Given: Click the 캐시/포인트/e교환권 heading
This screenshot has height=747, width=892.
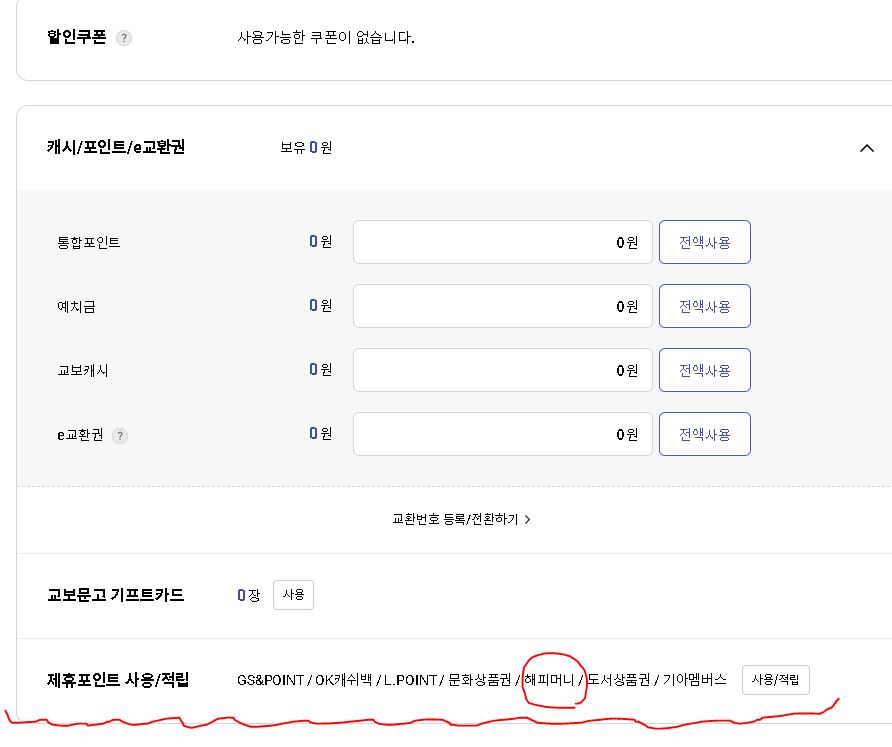Looking at the screenshot, I should [115, 147].
